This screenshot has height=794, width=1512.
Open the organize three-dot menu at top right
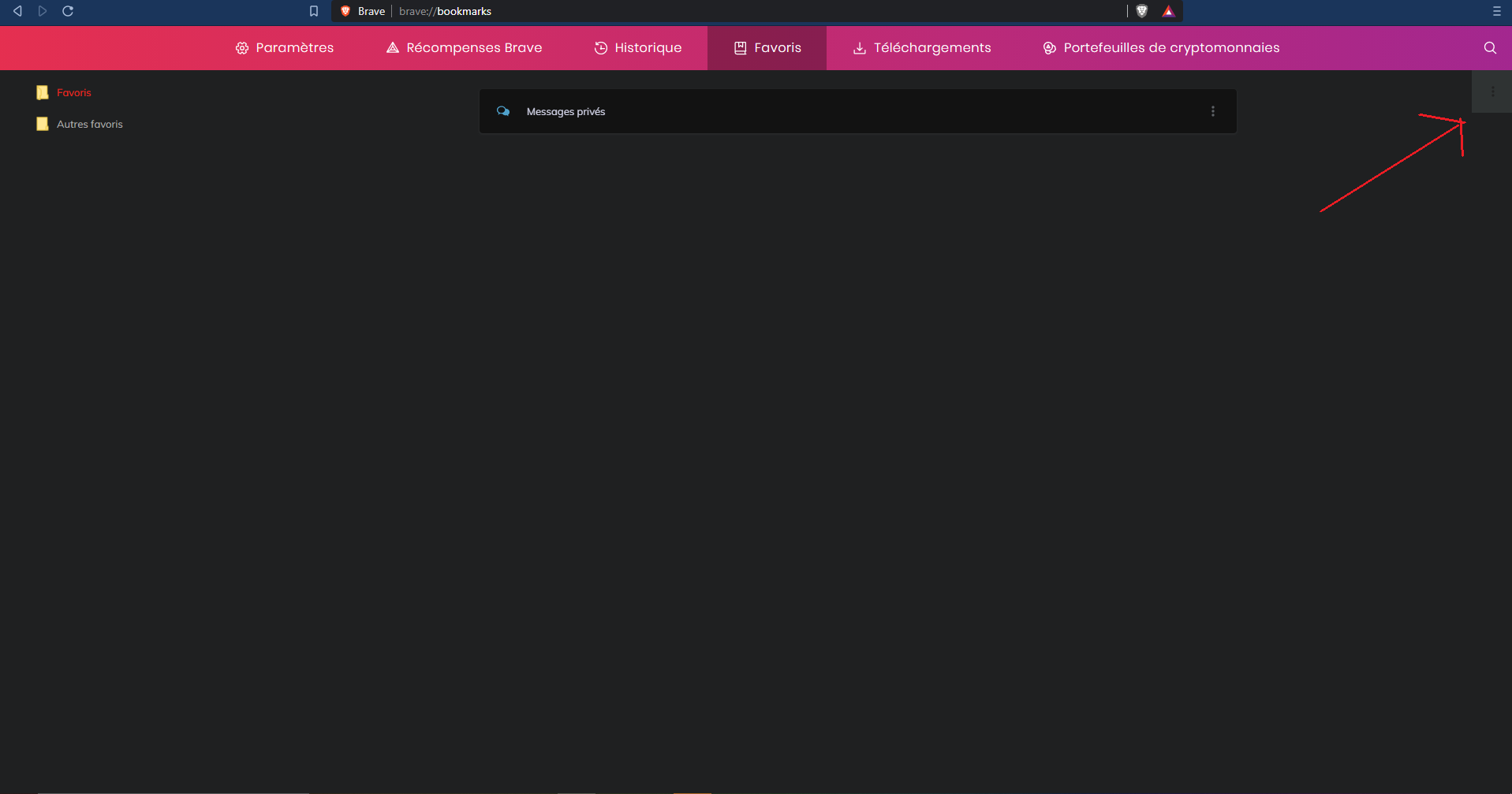[x=1492, y=92]
